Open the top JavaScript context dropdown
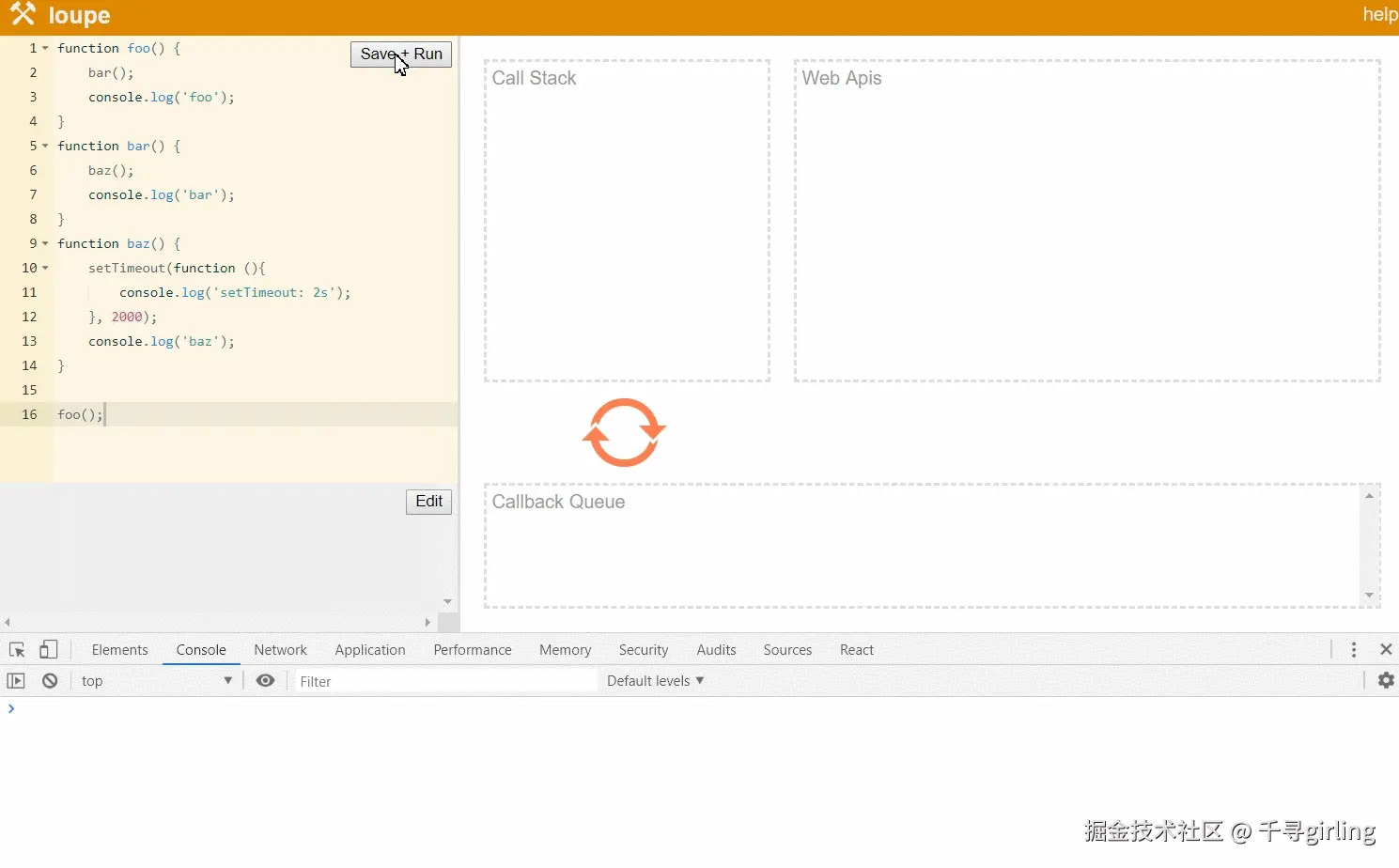Screen dimensions: 1399x868 pyautogui.click(x=156, y=681)
